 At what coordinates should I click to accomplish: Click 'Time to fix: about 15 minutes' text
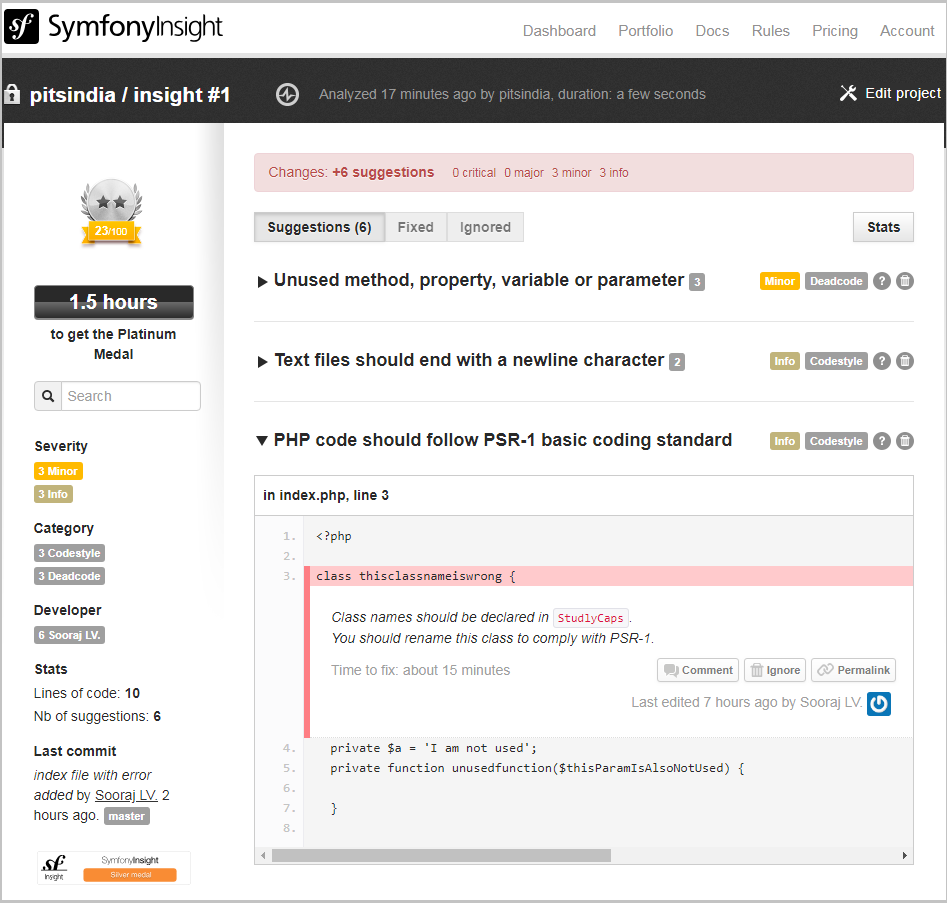(x=420, y=670)
